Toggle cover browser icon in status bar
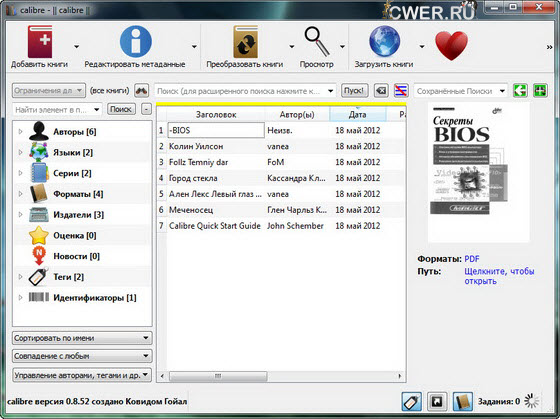Screen dimensions: 560x419 click(x=437, y=401)
